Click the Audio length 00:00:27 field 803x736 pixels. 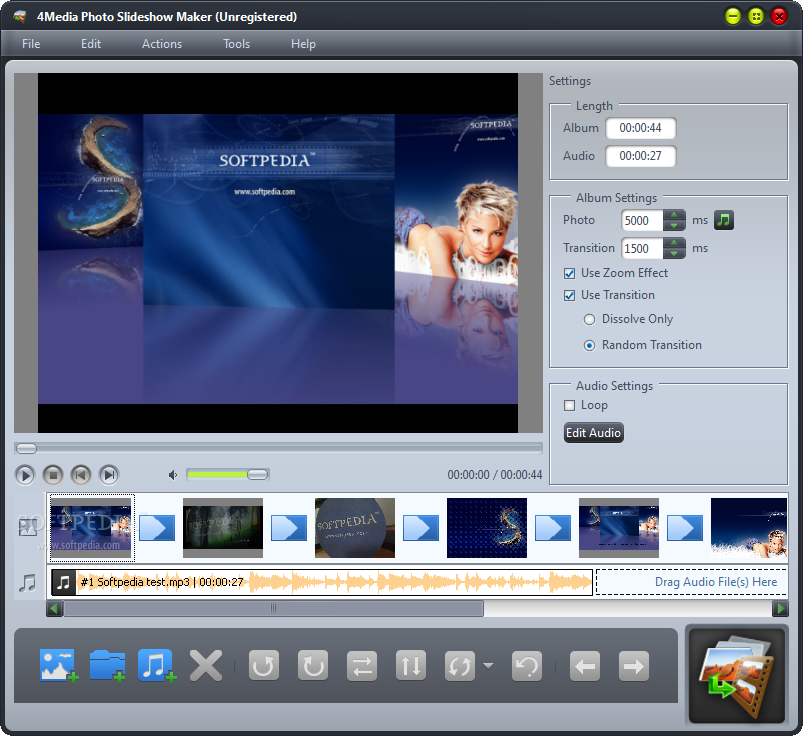point(641,156)
